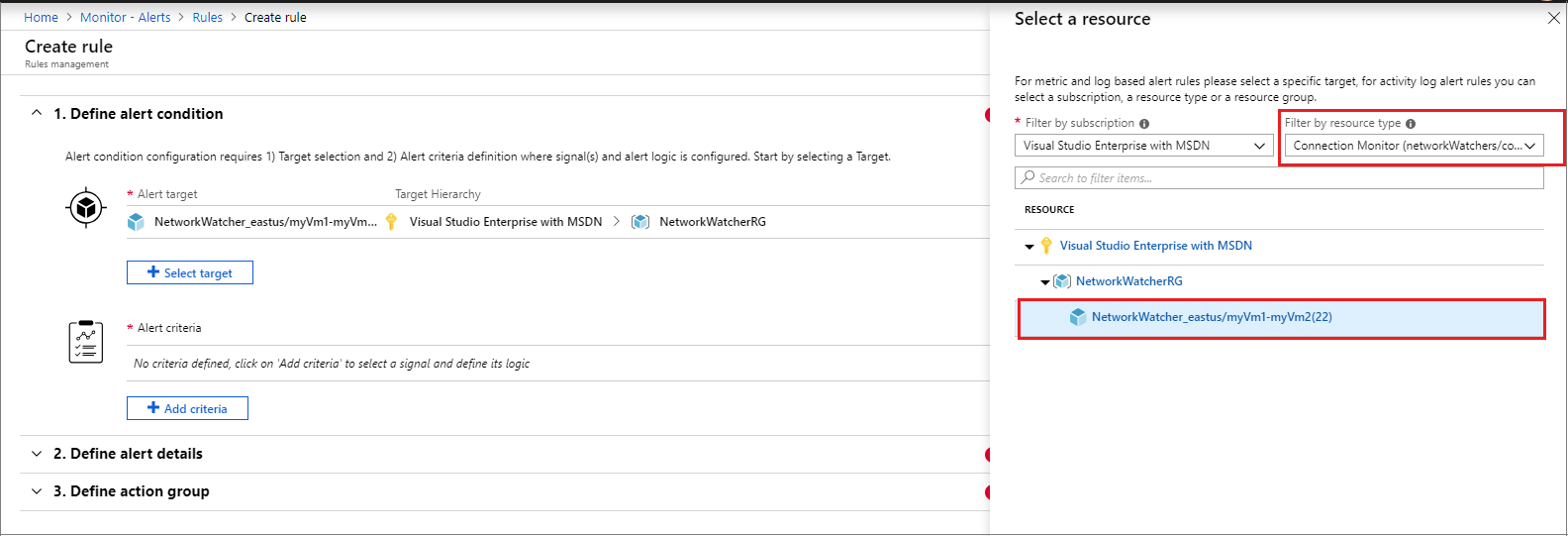Click the info icon next to Filter by subscription
This screenshot has width=1568, height=536.
click(x=1144, y=124)
